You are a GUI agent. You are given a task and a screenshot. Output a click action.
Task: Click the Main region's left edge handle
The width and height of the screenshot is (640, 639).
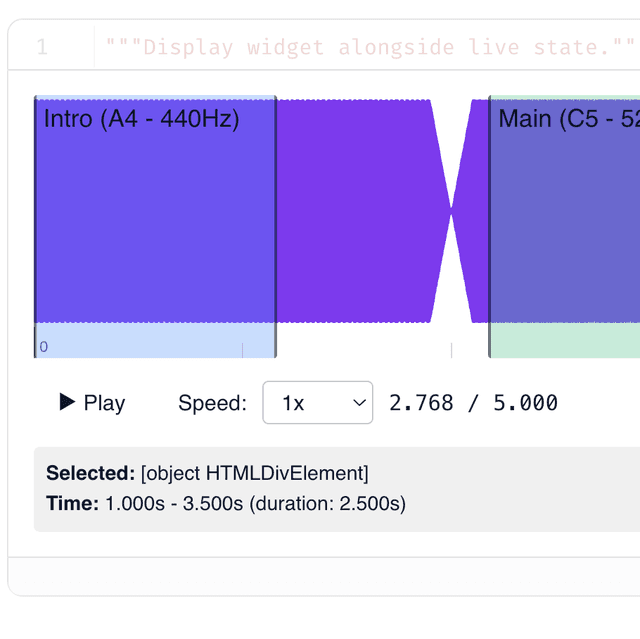[x=490, y=226]
